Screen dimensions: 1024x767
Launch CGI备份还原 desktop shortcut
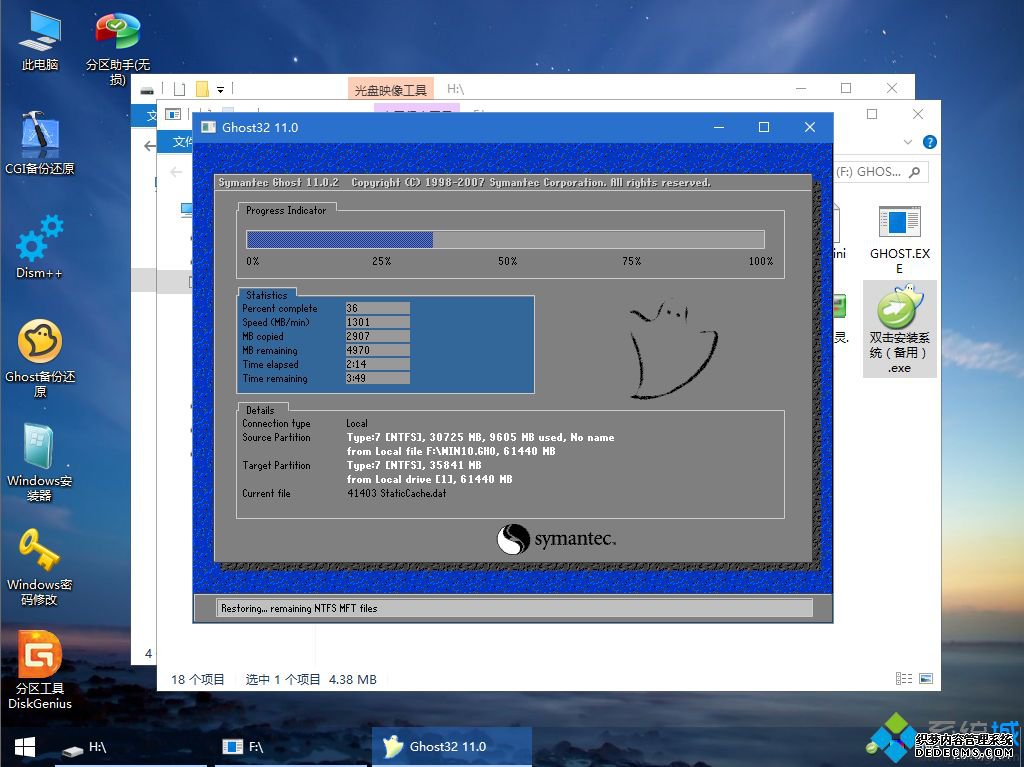point(40,143)
